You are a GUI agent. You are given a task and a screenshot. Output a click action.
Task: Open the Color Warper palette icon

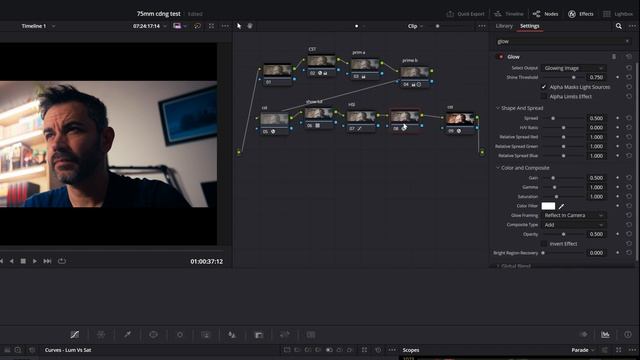101,335
